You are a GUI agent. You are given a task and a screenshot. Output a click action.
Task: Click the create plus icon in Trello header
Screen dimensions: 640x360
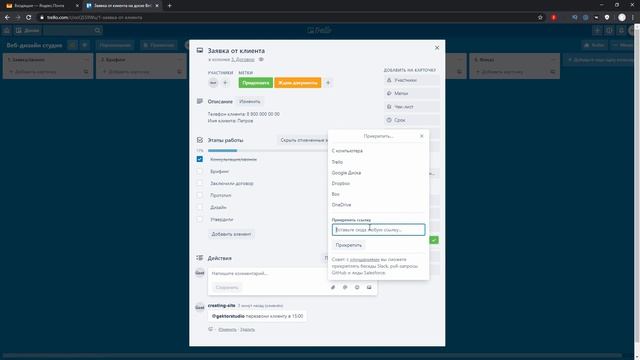coord(597,30)
